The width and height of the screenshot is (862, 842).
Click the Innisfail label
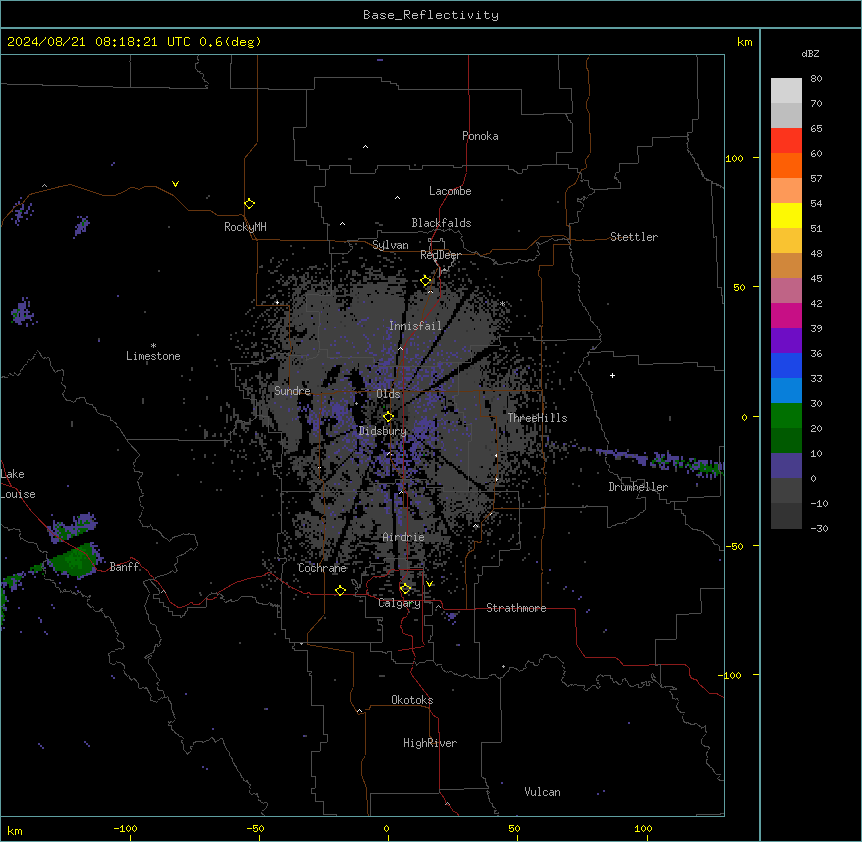[x=415, y=326]
